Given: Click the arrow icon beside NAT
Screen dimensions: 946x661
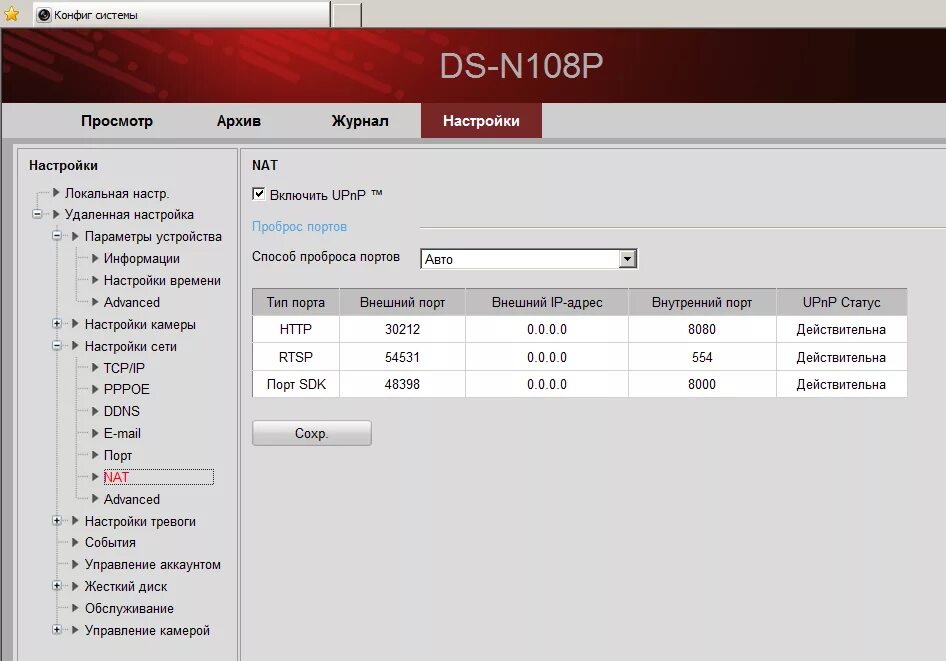Looking at the screenshot, I should [95, 476].
